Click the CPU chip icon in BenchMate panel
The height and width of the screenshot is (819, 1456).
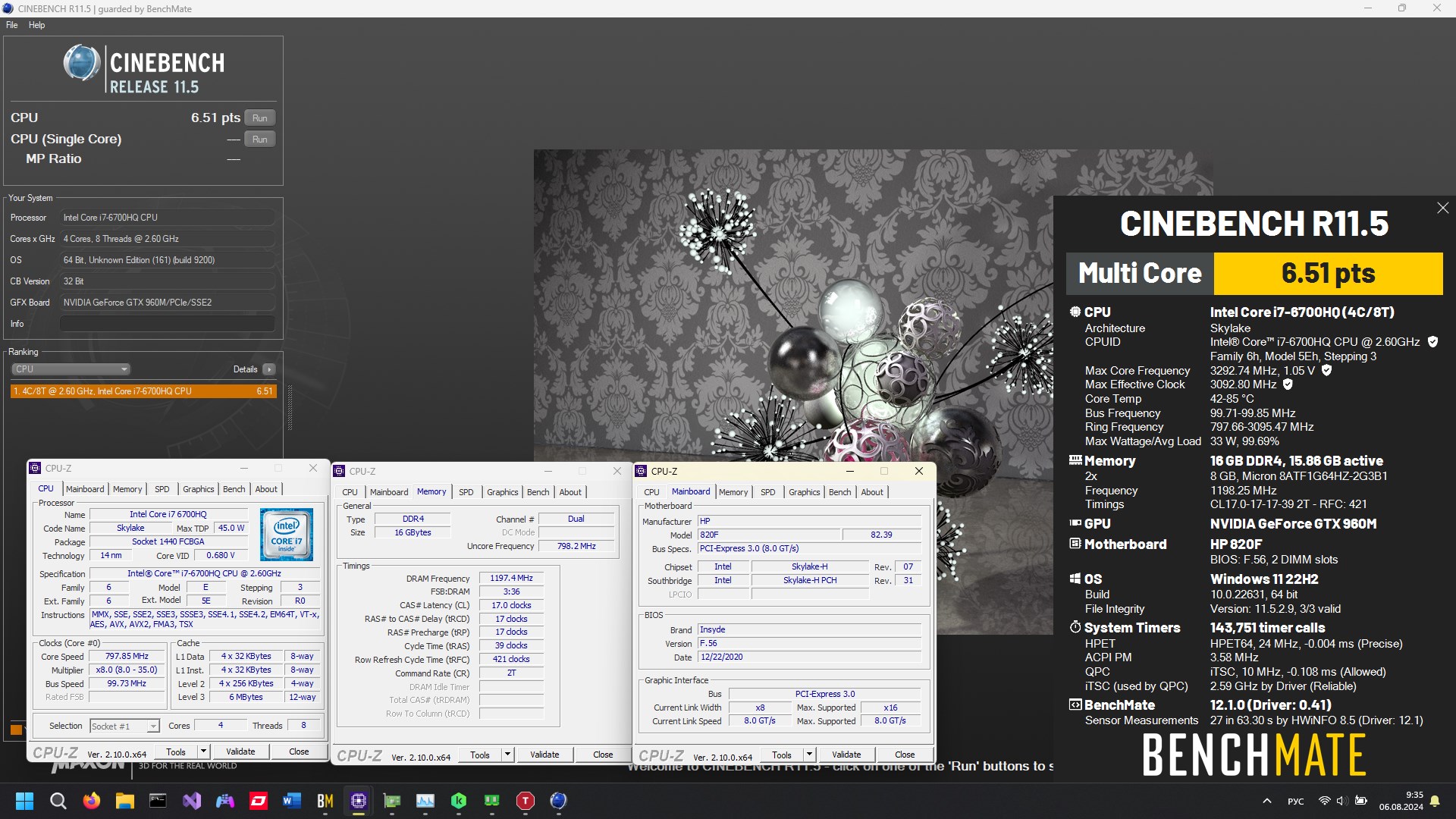1075,312
